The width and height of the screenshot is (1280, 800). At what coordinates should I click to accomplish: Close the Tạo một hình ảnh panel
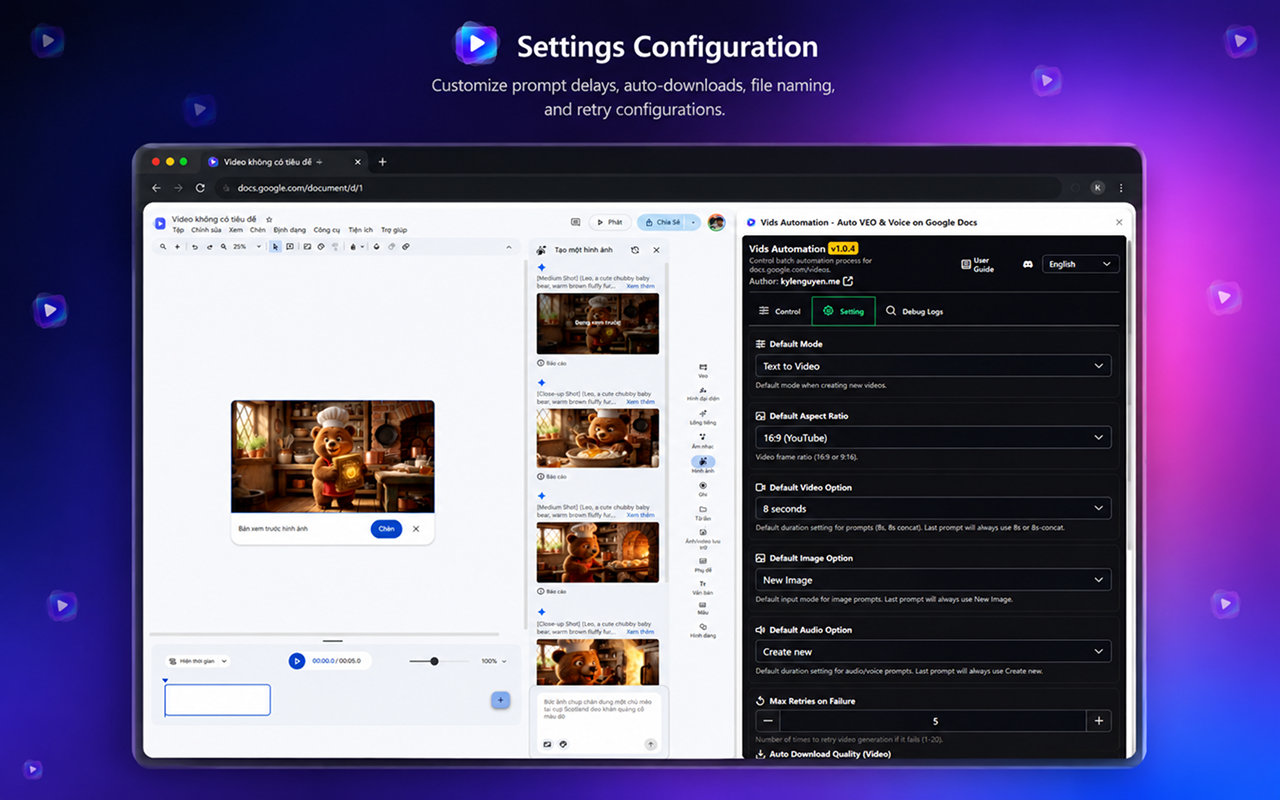[x=657, y=250]
